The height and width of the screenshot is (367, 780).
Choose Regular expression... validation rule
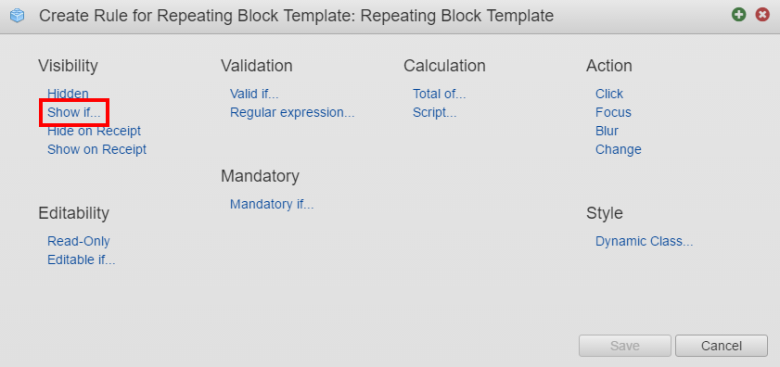(292, 112)
